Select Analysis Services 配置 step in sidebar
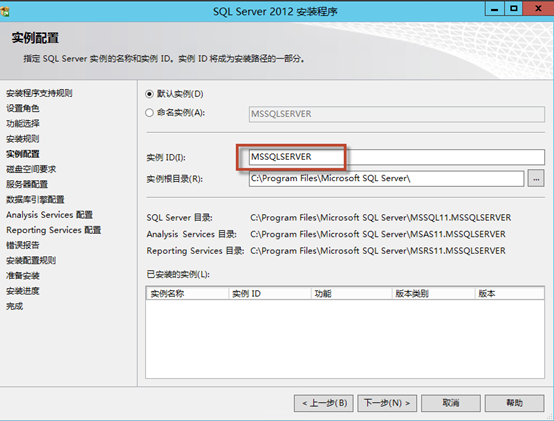Screen dimensions: 554x421 coord(49,215)
